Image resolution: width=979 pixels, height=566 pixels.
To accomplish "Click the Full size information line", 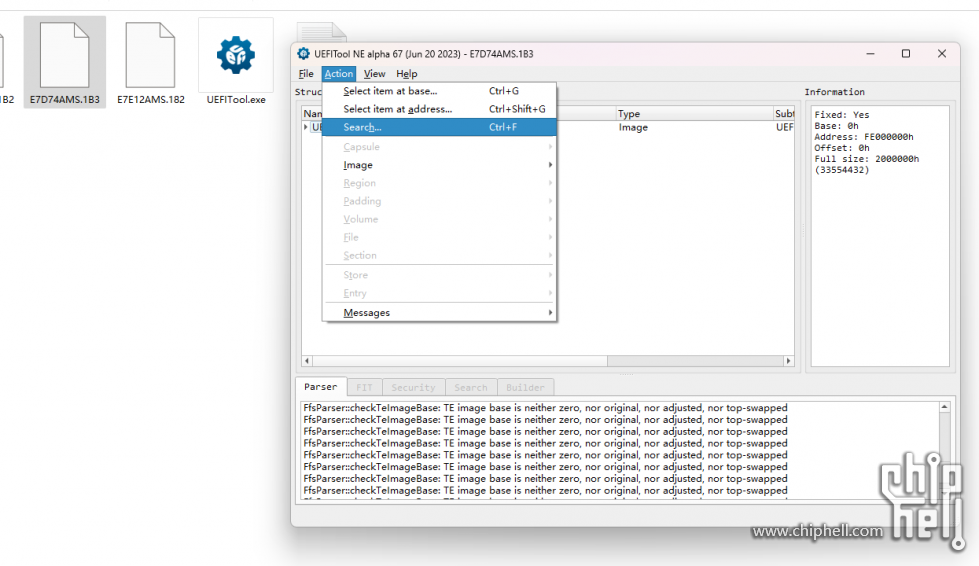I will (x=867, y=165).
